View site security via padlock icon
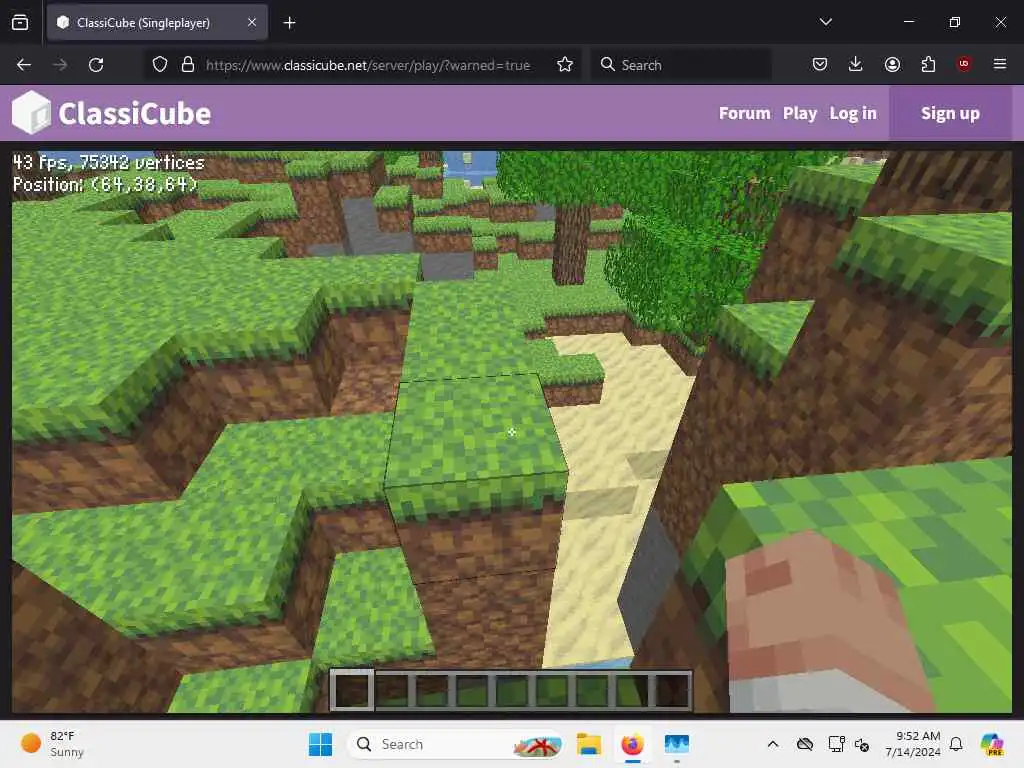 coord(188,65)
